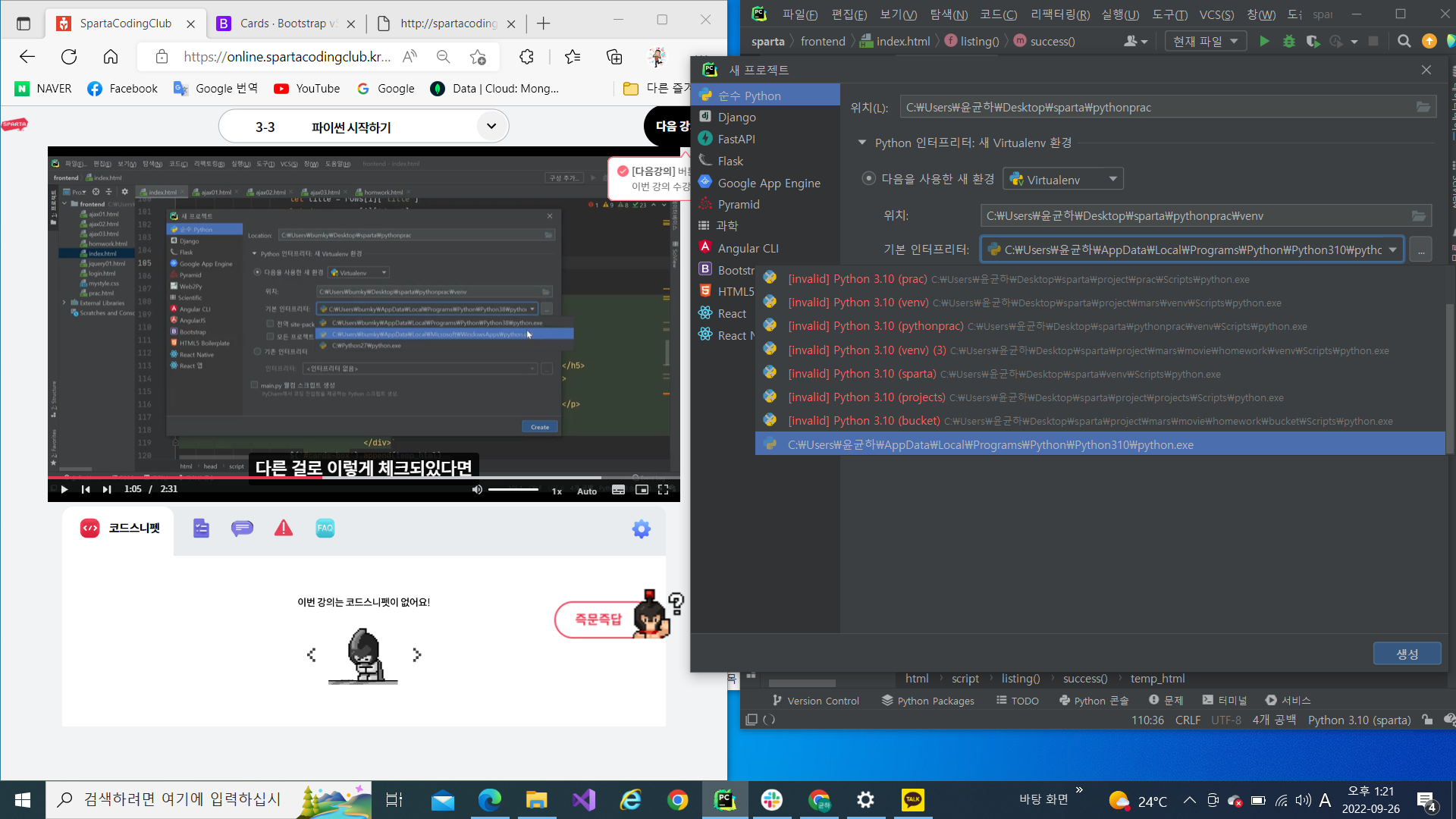Image resolution: width=1456 pixels, height=819 pixels.
Task: Pick the invalid Python 3.10 (bucket) interpreter
Action: 1100,421
